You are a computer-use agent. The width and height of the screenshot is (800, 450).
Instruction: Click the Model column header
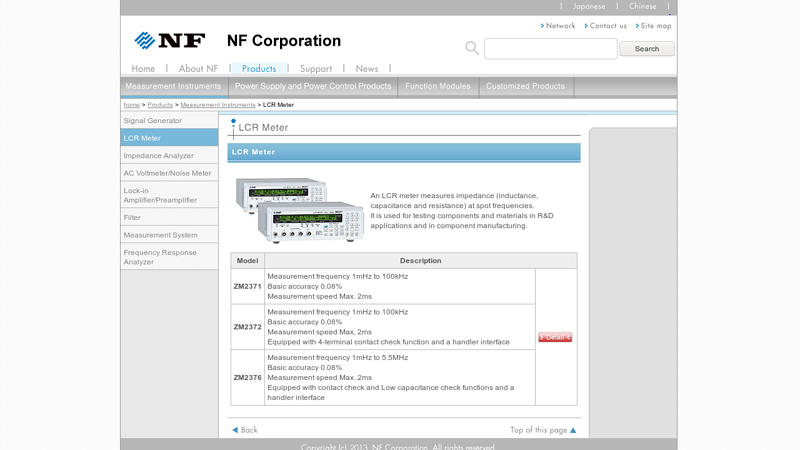[x=247, y=261]
